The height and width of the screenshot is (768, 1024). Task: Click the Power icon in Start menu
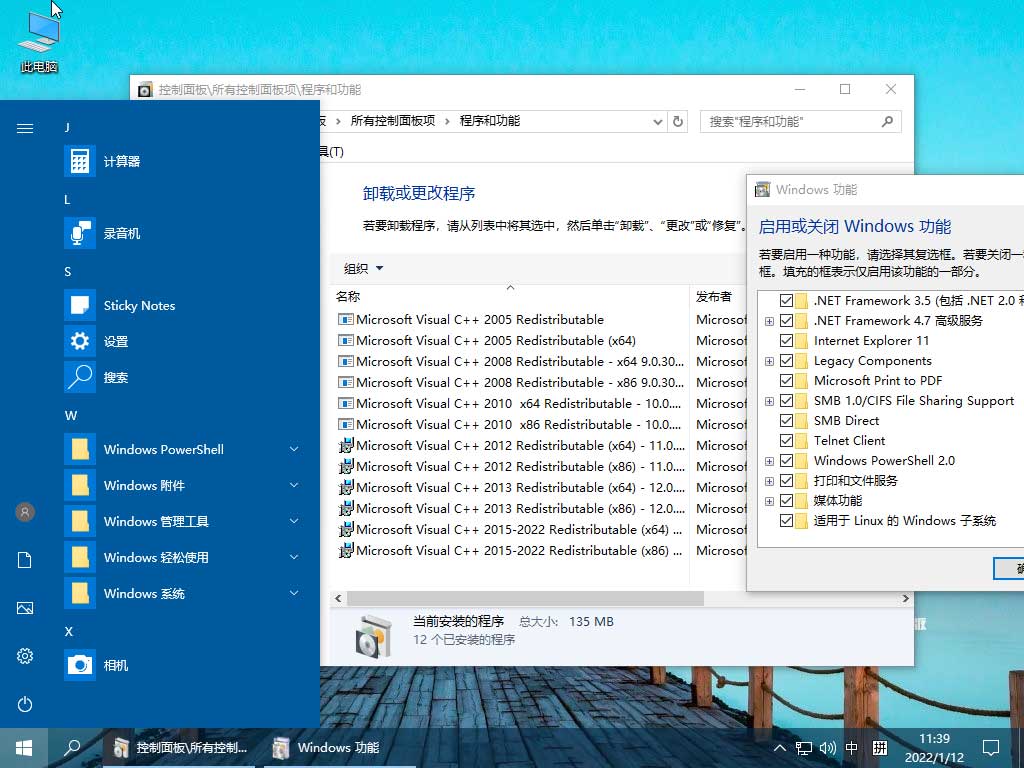click(25, 704)
